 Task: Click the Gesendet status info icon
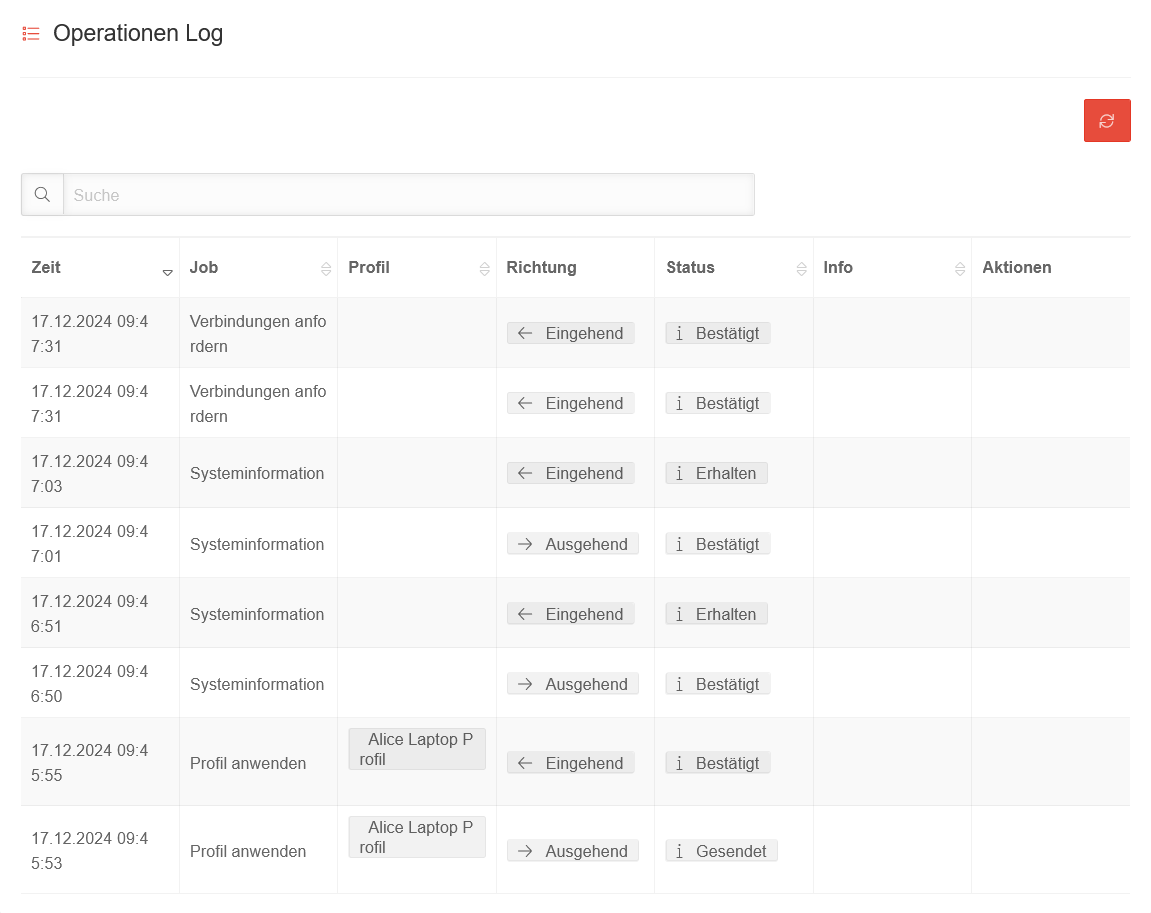tap(680, 852)
